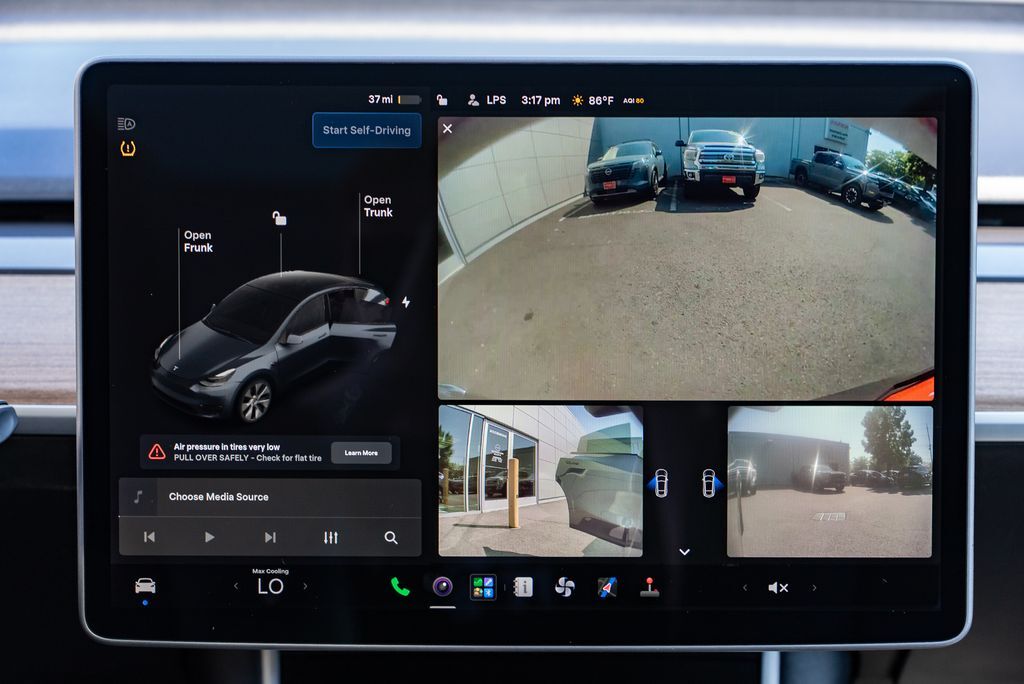Tap the sun weather icon

click(x=577, y=101)
